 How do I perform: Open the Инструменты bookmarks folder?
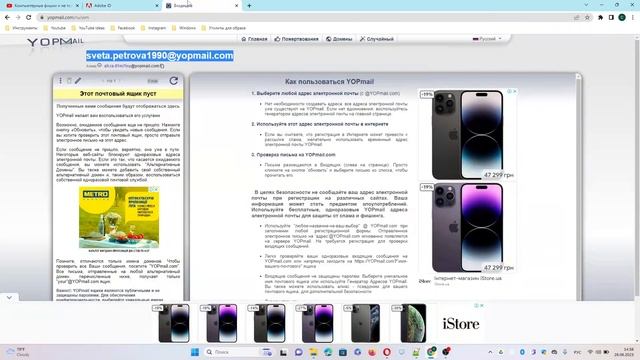(x=21, y=28)
